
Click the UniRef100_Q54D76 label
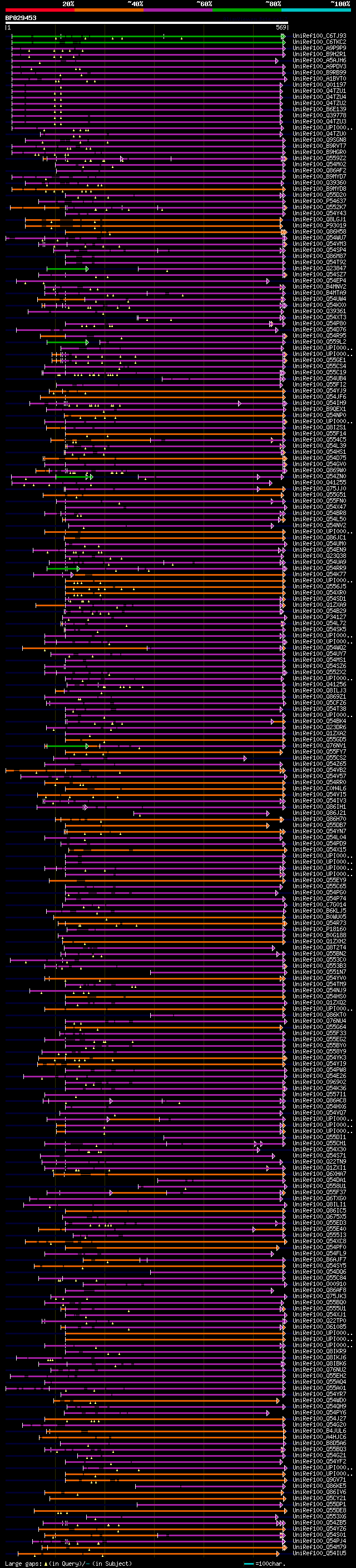click(x=319, y=330)
